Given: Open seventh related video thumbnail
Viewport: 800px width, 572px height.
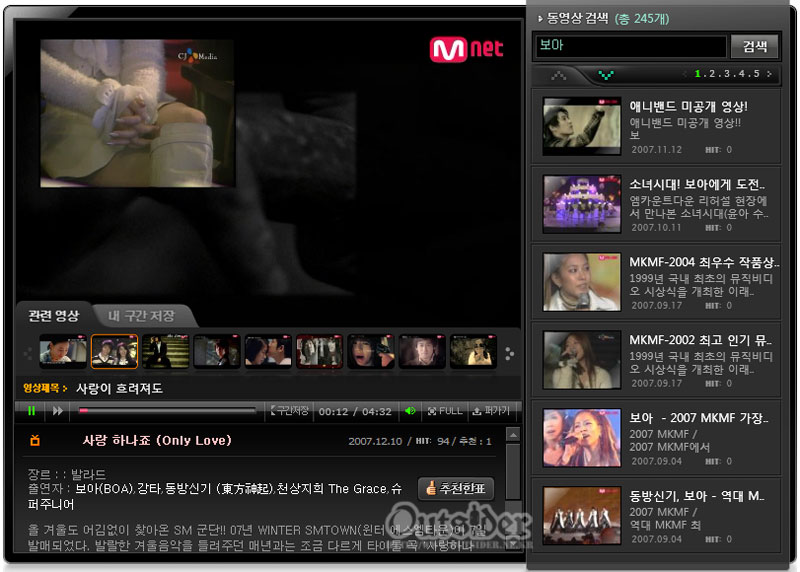Looking at the screenshot, I should 370,352.
